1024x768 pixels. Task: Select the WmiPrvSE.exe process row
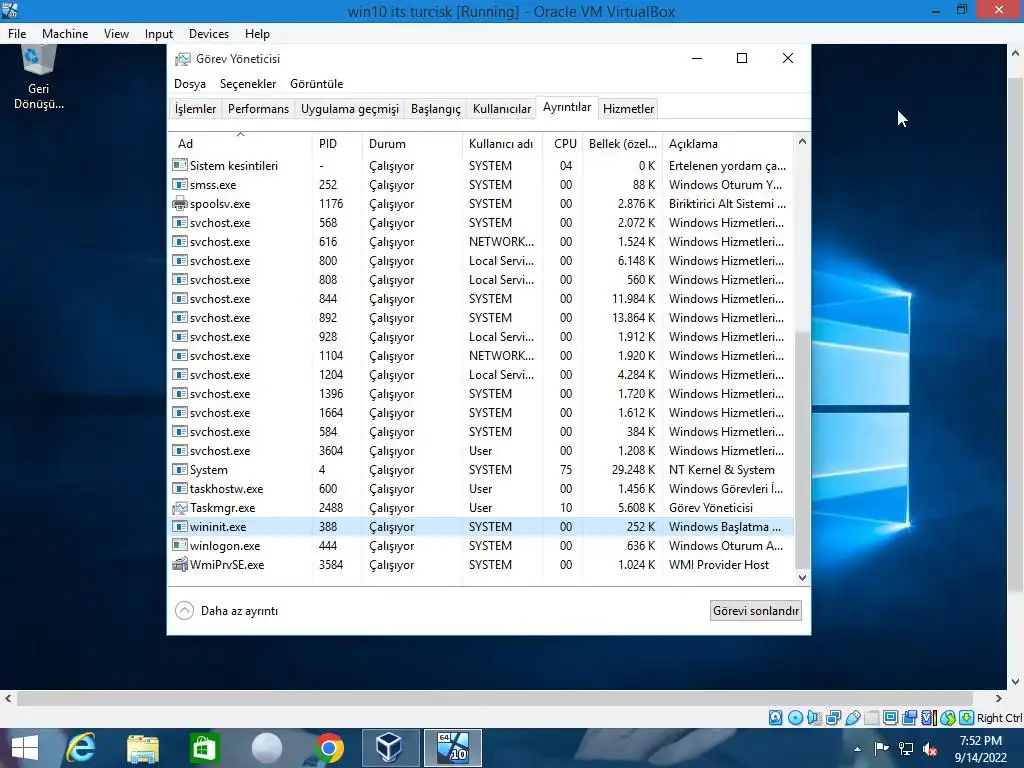point(482,565)
